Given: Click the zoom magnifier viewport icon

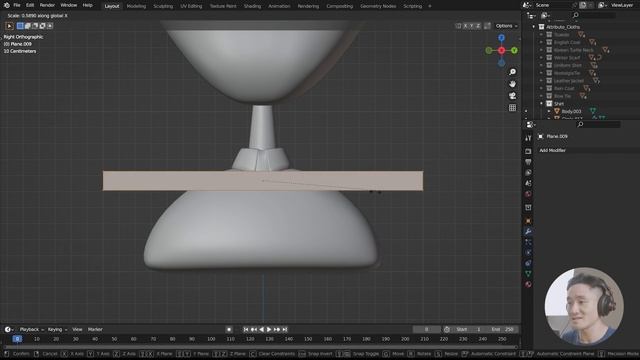Looking at the screenshot, I should point(512,72).
